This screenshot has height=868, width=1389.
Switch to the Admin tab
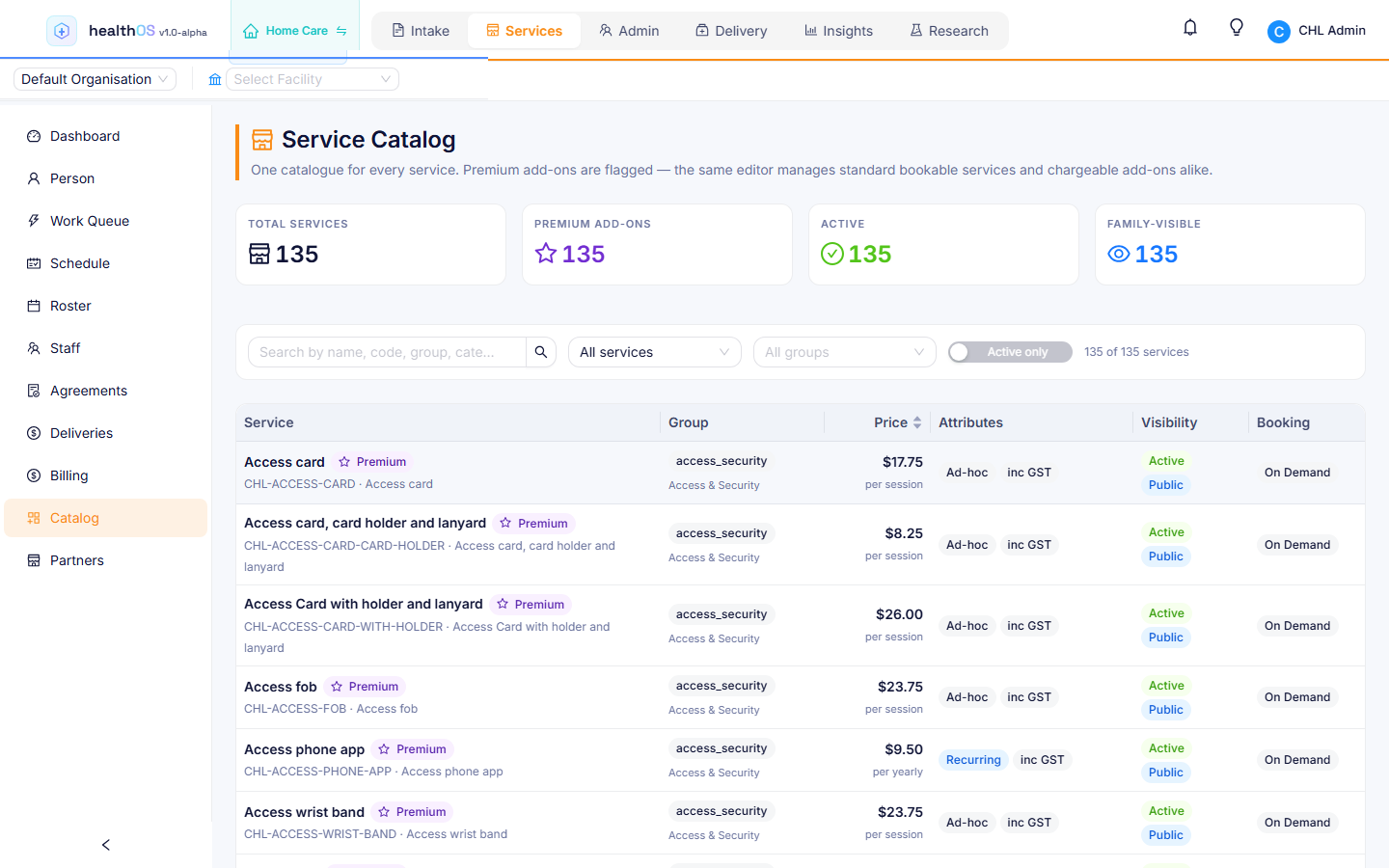629,31
